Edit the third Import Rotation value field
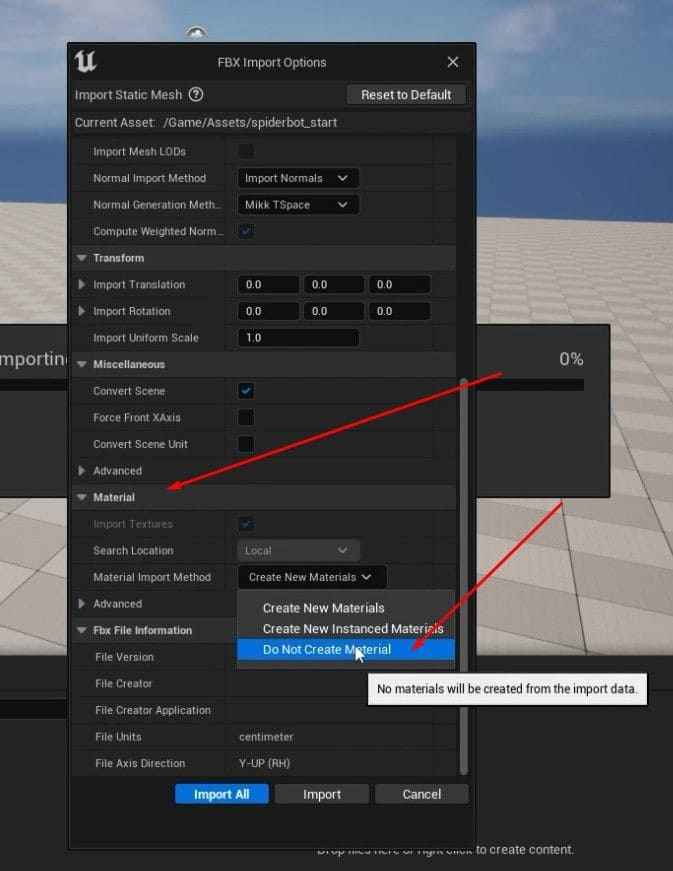673x871 pixels. 399,311
